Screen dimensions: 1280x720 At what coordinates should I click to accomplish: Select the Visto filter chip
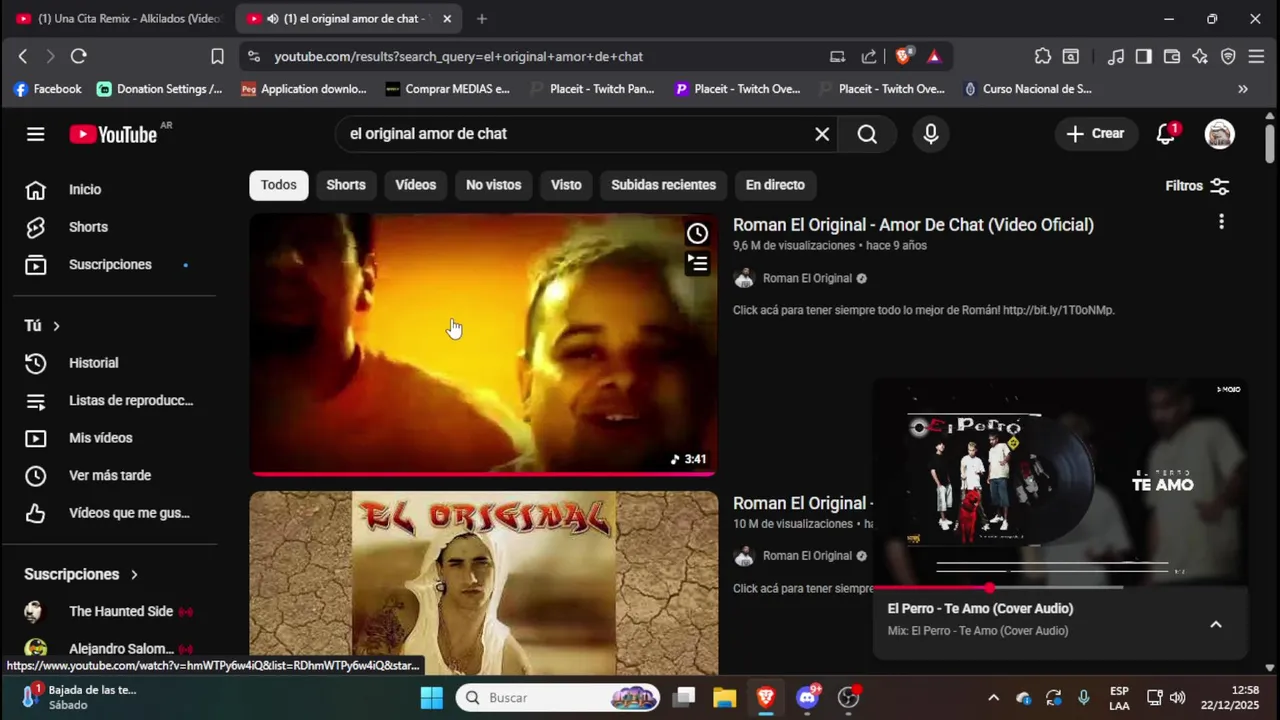click(566, 185)
